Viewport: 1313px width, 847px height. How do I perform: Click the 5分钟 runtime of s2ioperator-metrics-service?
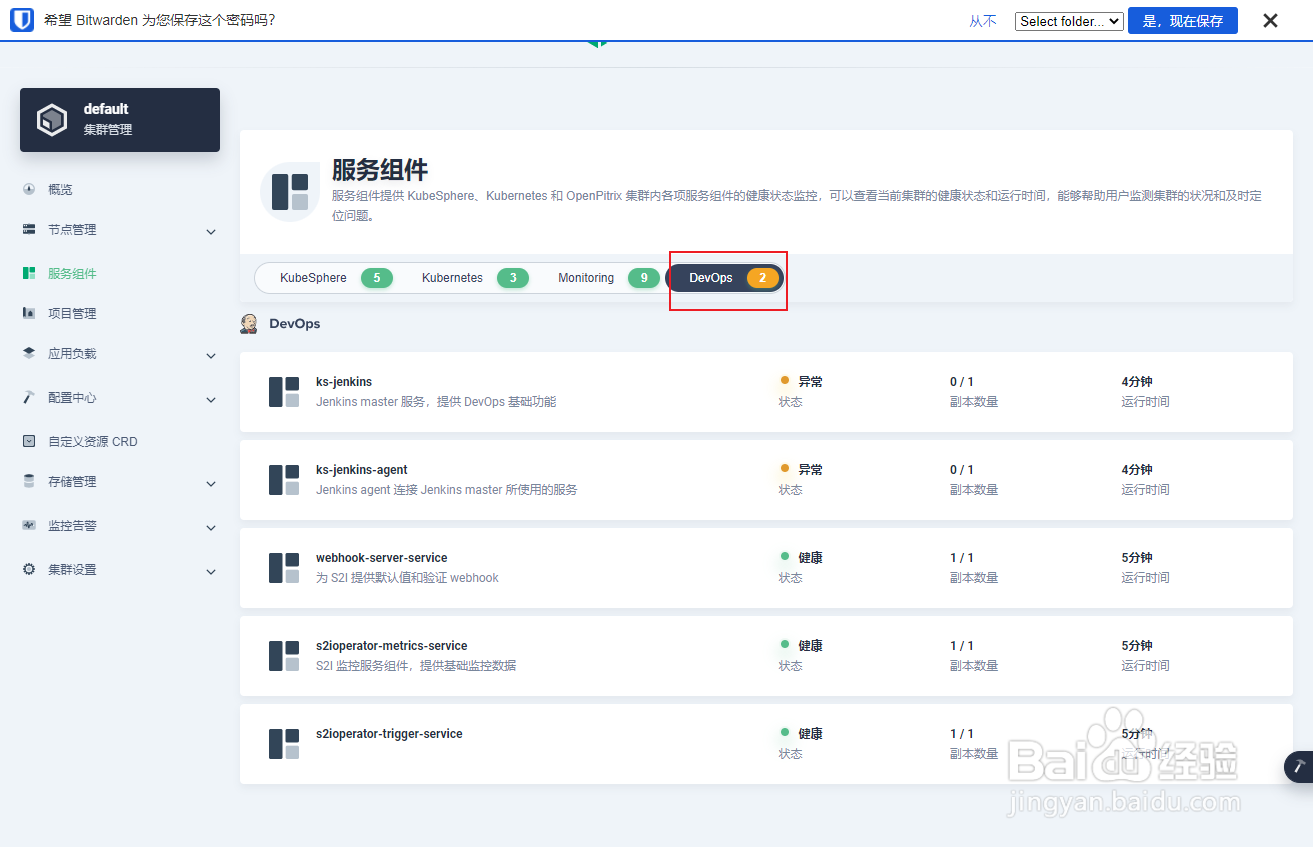coord(1137,646)
